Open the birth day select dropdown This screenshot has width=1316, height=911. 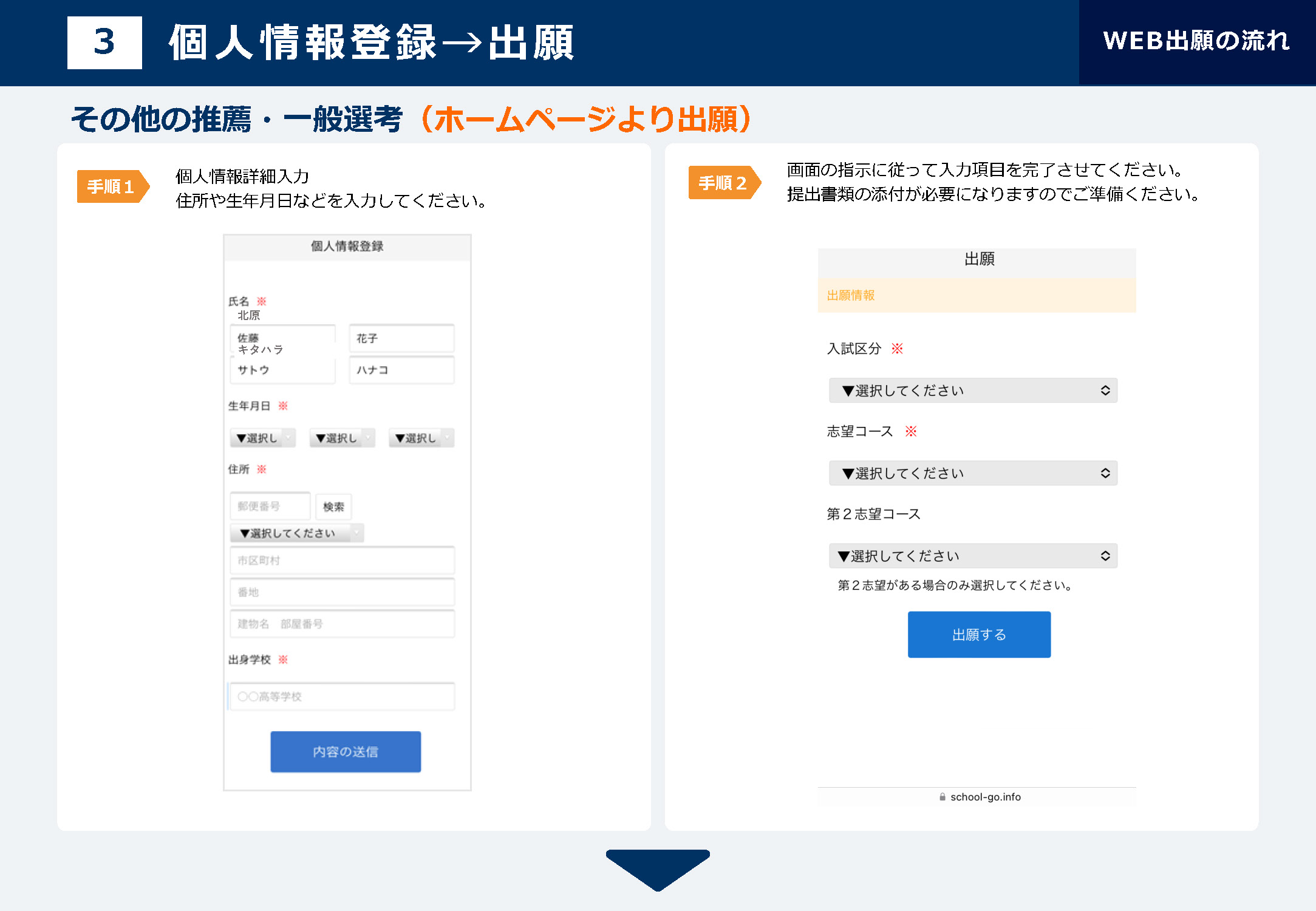(x=421, y=438)
